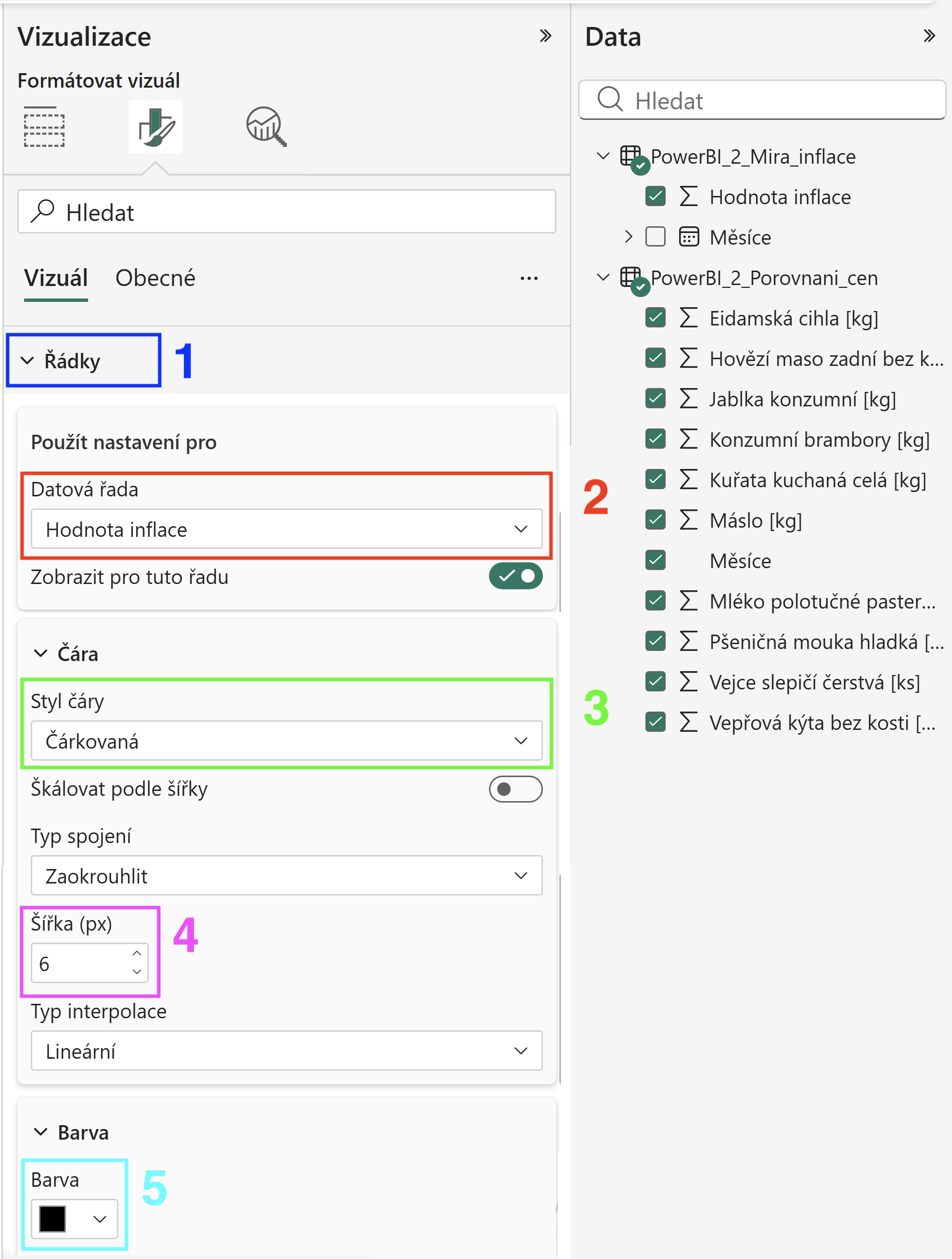Click the Hledat field in Data pane
This screenshot has height=1259, width=952.
(762, 100)
